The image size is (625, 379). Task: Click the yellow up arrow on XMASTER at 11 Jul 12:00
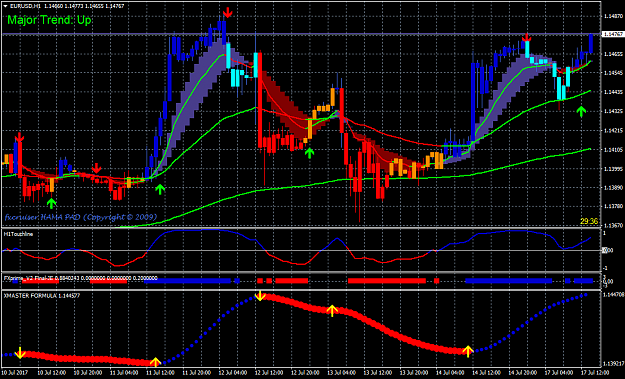tap(155, 362)
